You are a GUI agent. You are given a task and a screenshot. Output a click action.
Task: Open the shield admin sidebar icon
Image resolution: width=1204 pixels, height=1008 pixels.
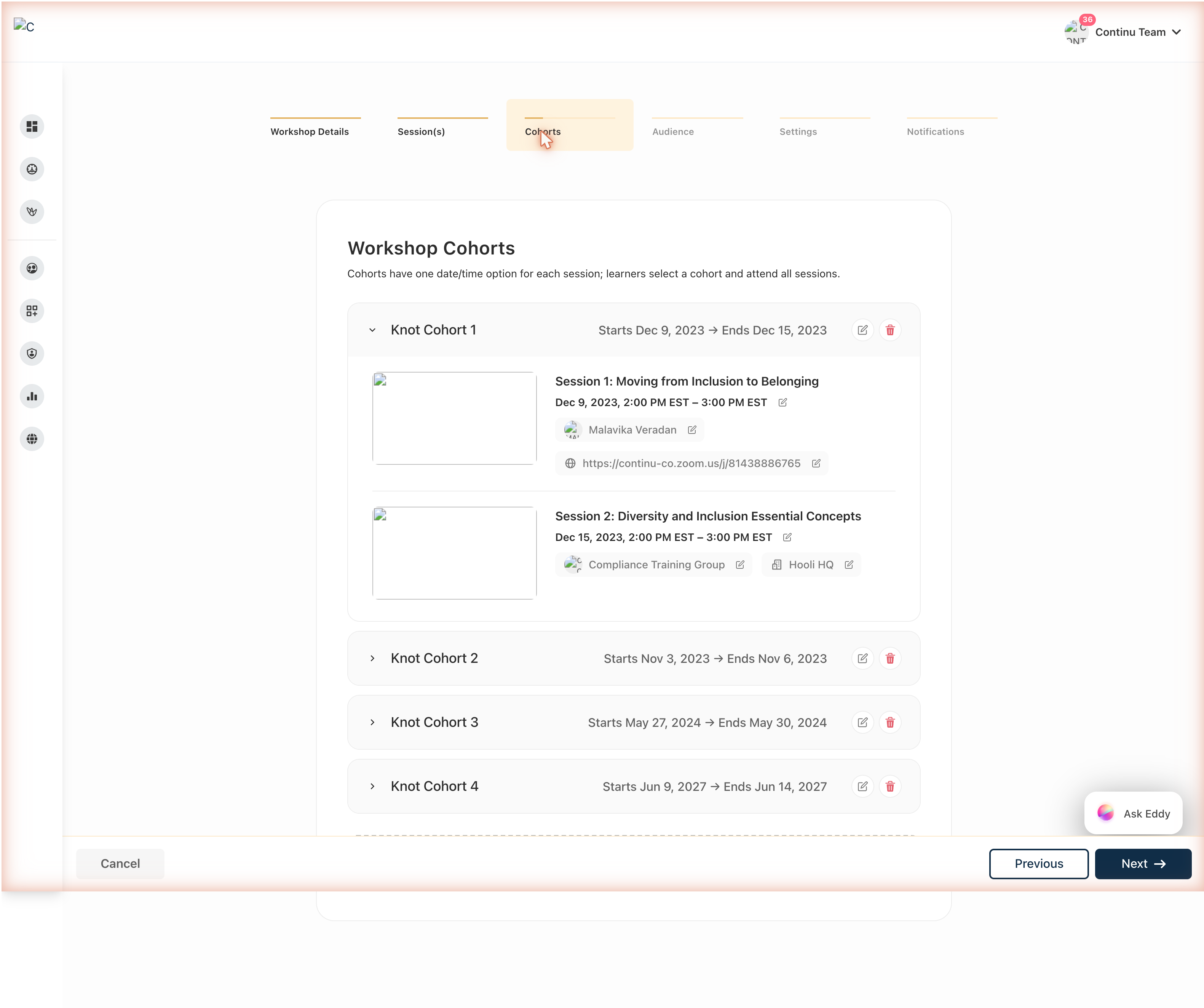(x=32, y=354)
